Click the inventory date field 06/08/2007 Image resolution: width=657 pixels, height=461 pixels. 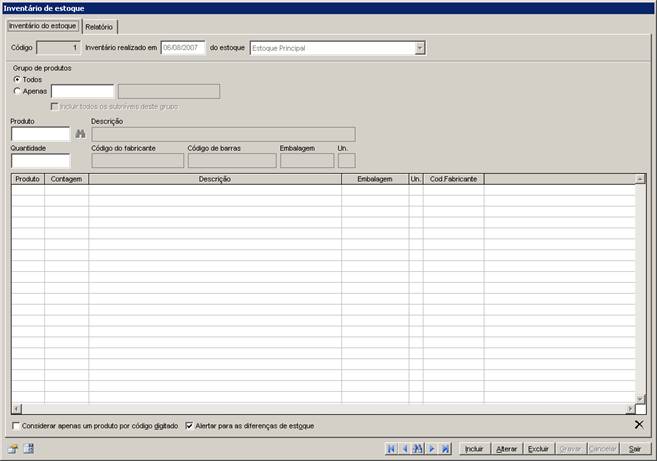point(183,48)
